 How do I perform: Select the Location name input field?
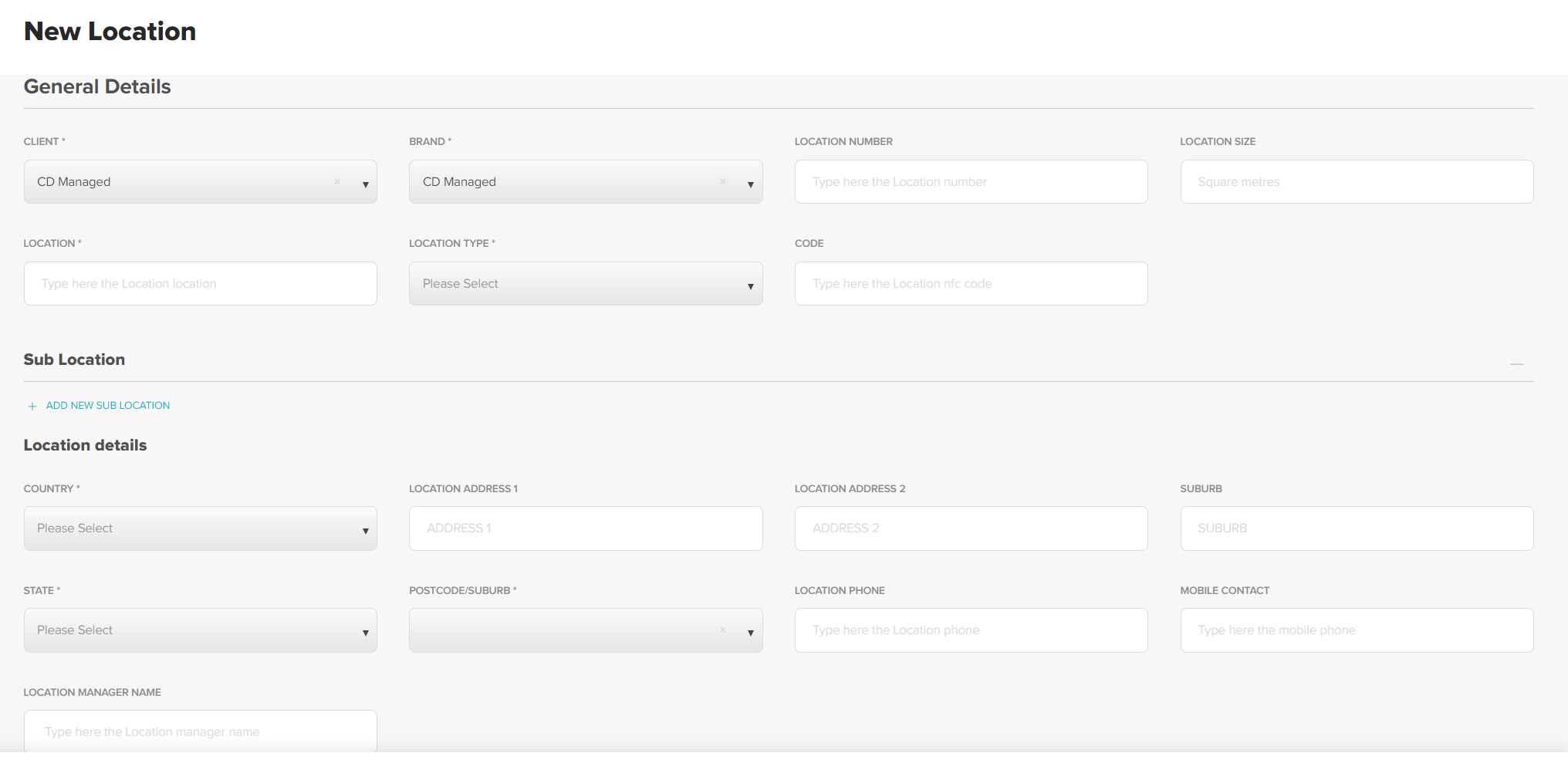(x=200, y=284)
